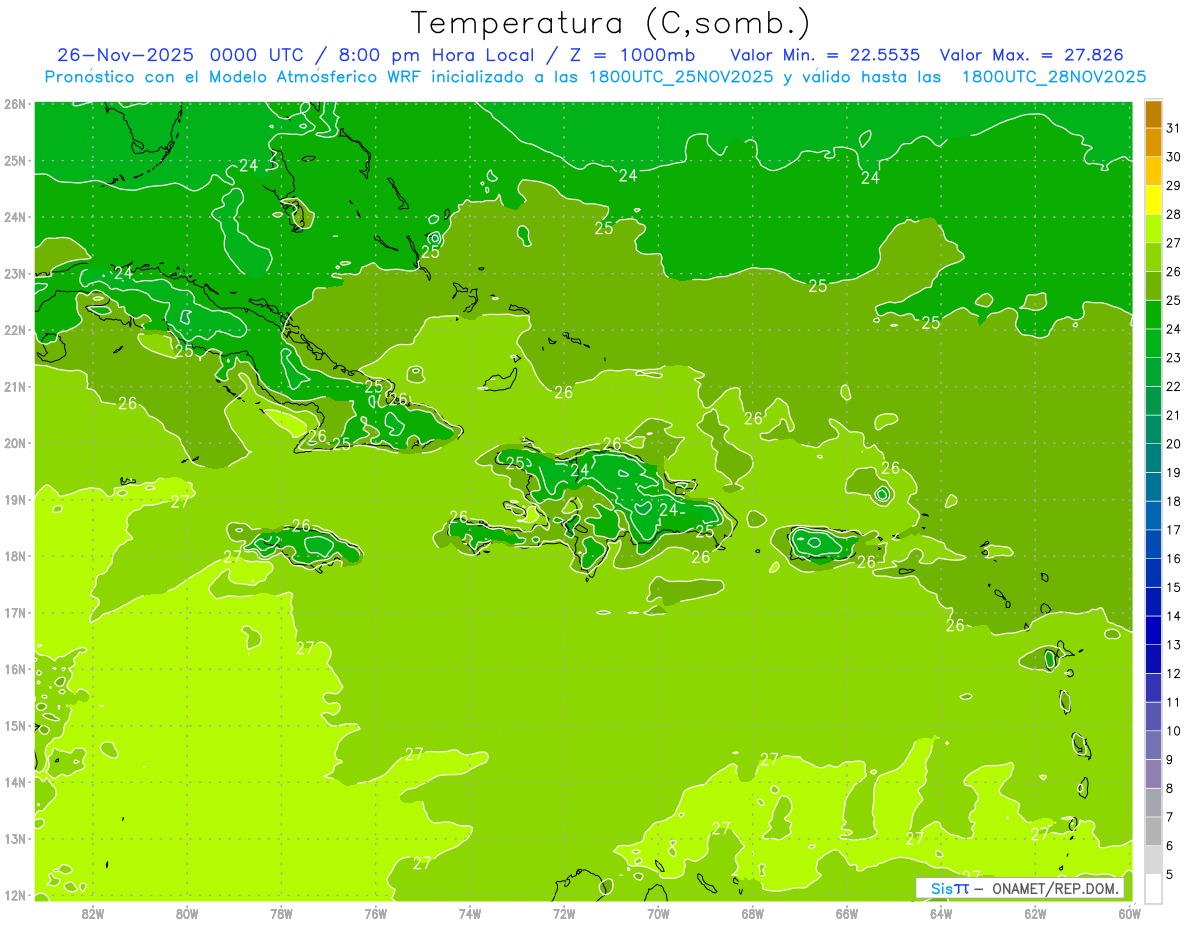The width and height of the screenshot is (1200, 927).
Task: Click the 15N latitude axis label
Action: click(15, 725)
